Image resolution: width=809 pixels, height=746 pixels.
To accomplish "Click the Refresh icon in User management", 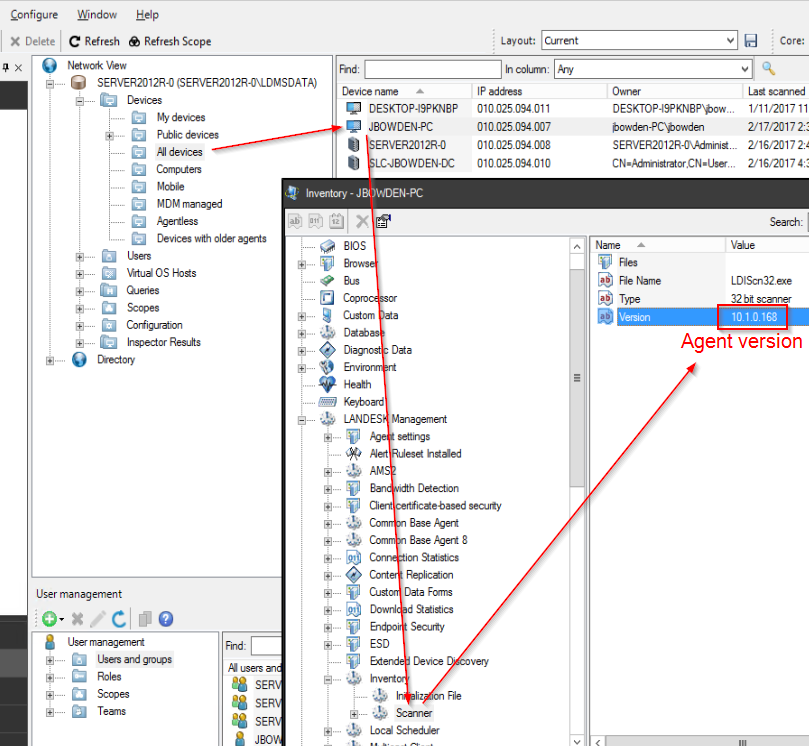I will 118,619.
